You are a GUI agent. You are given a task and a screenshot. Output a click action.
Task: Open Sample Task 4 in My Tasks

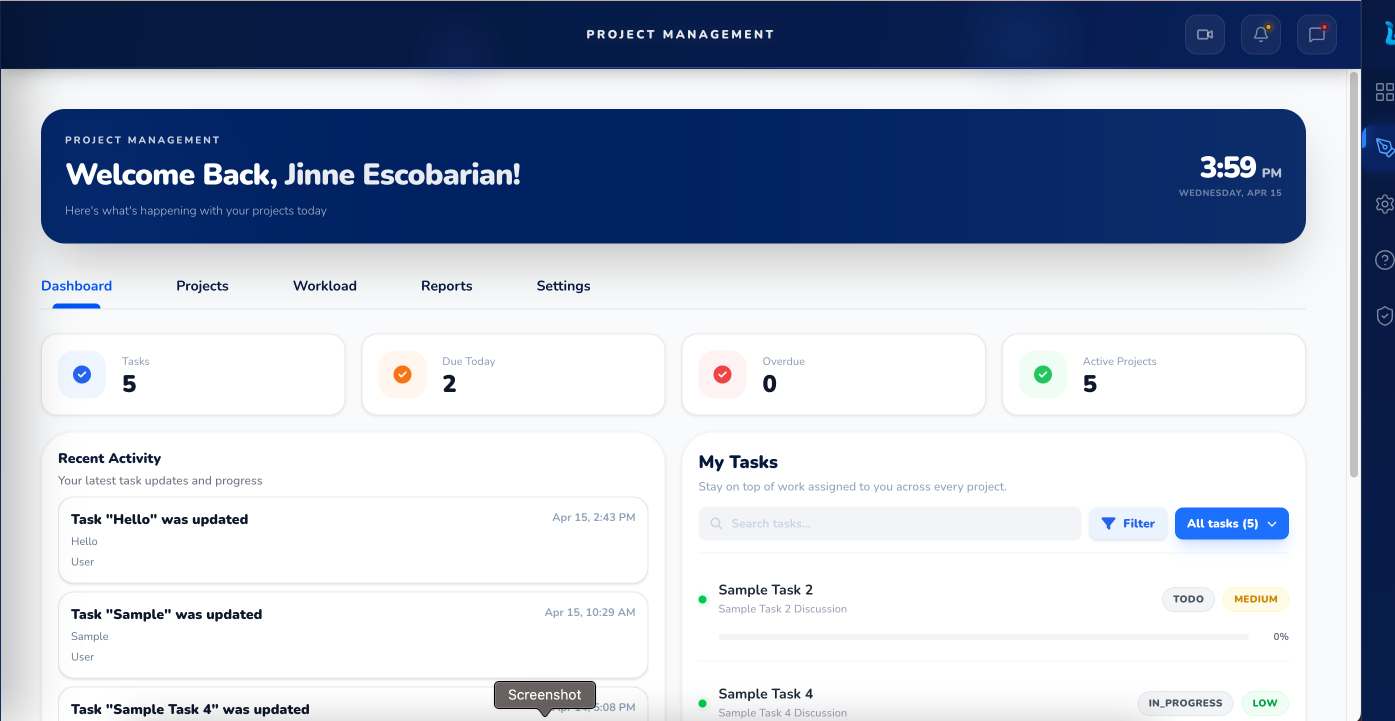point(765,694)
